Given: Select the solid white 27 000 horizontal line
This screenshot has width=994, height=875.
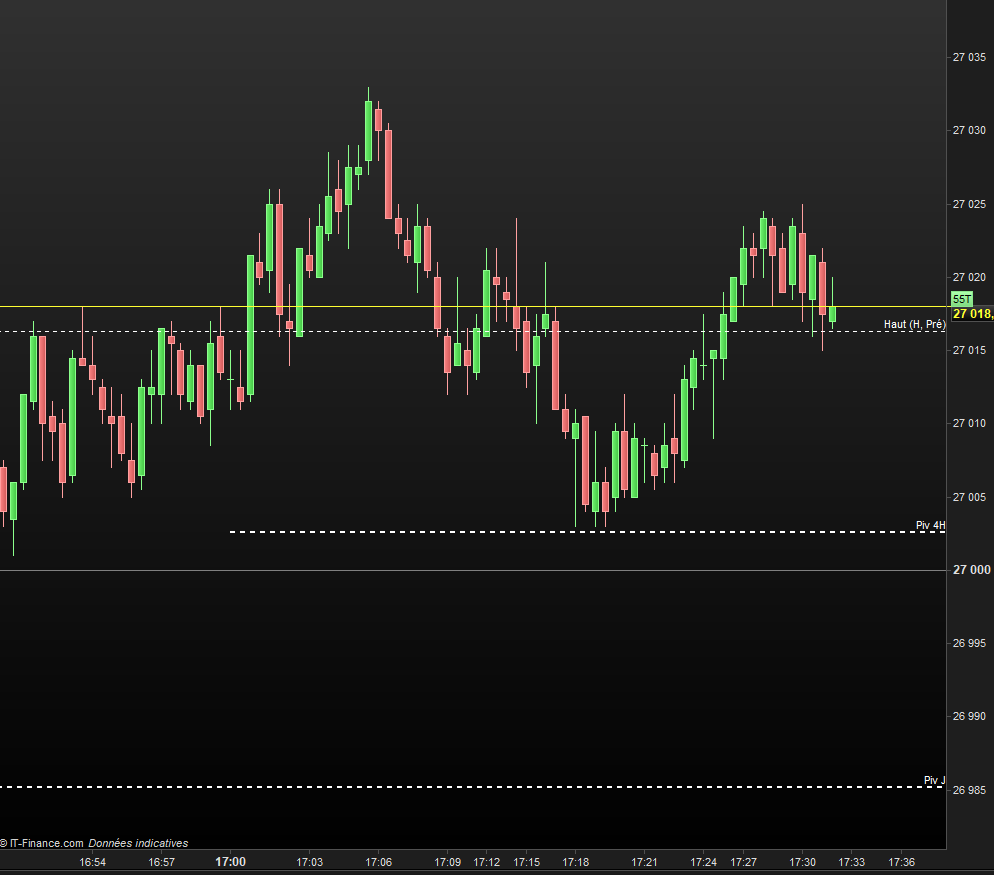Looking at the screenshot, I should point(473,571).
